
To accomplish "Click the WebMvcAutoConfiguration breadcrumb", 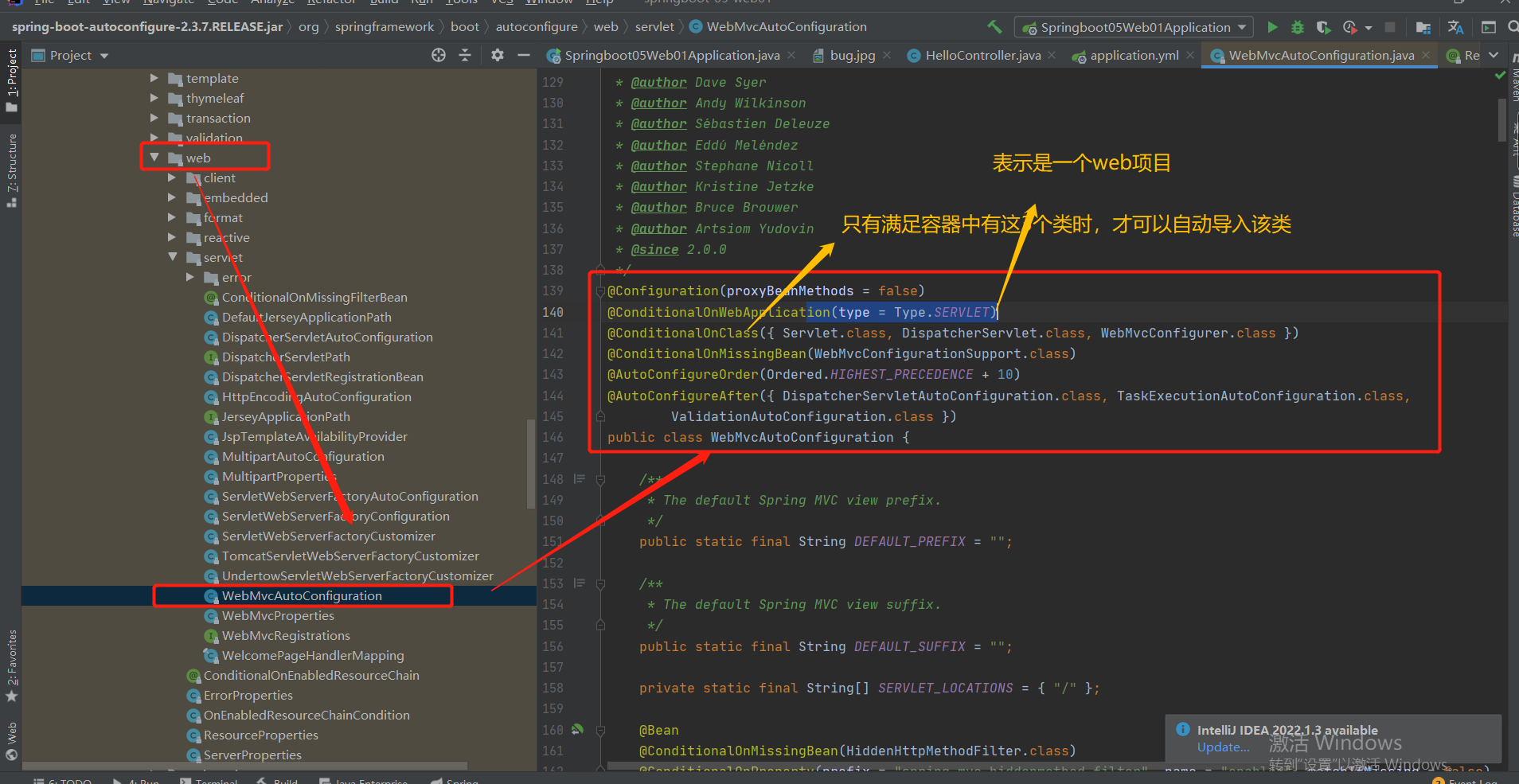I will pos(778,26).
